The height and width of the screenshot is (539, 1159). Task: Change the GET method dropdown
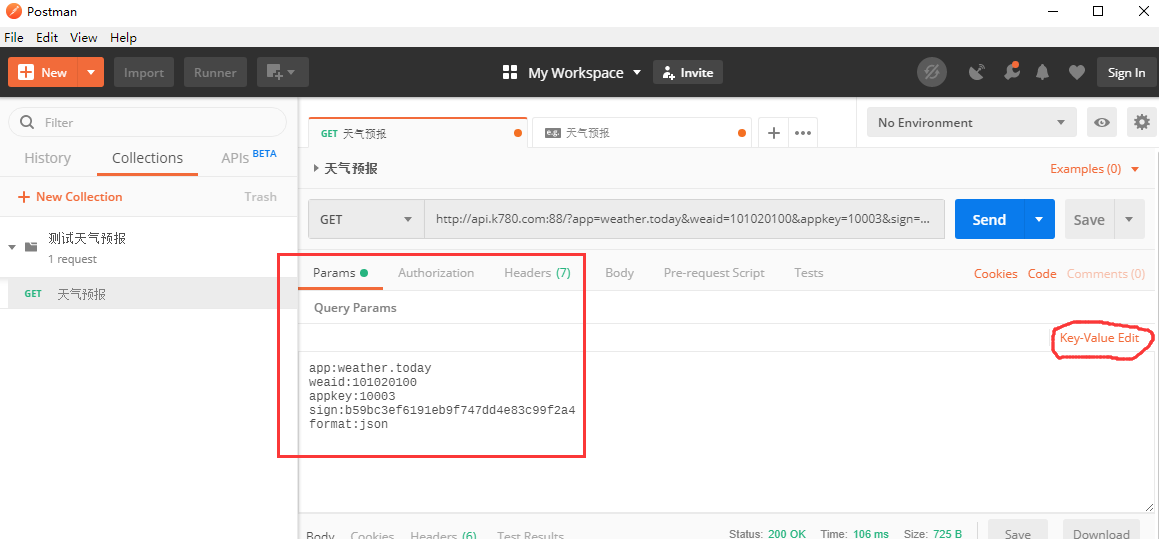tap(366, 220)
